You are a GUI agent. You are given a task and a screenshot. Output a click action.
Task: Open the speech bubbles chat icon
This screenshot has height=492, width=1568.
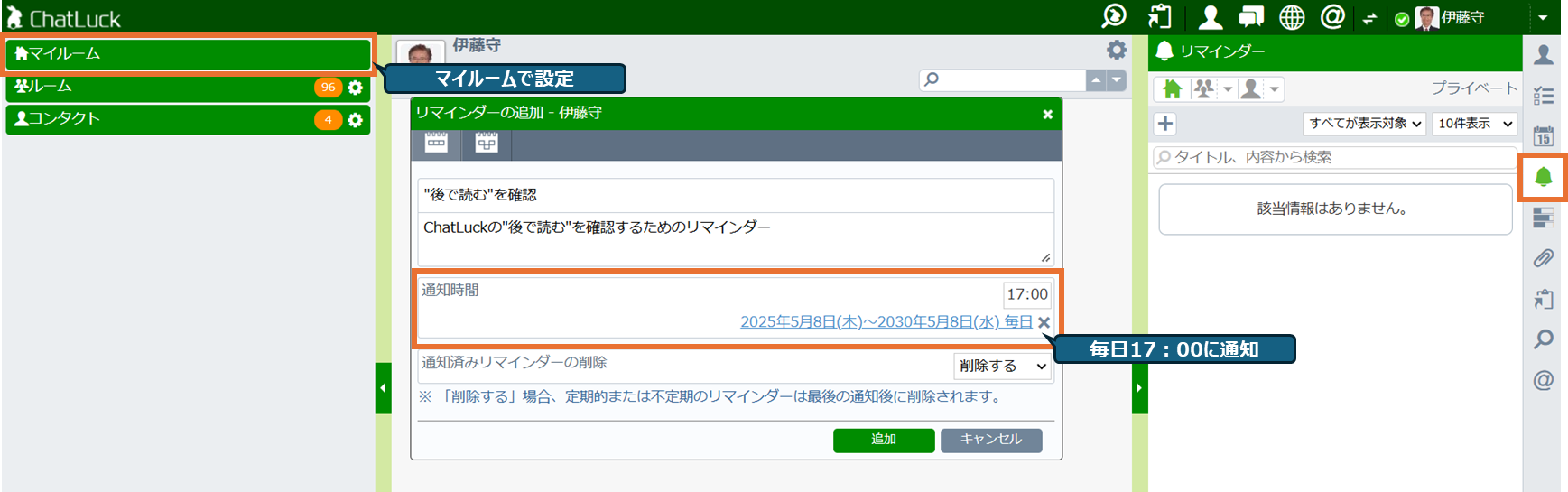click(x=1251, y=16)
